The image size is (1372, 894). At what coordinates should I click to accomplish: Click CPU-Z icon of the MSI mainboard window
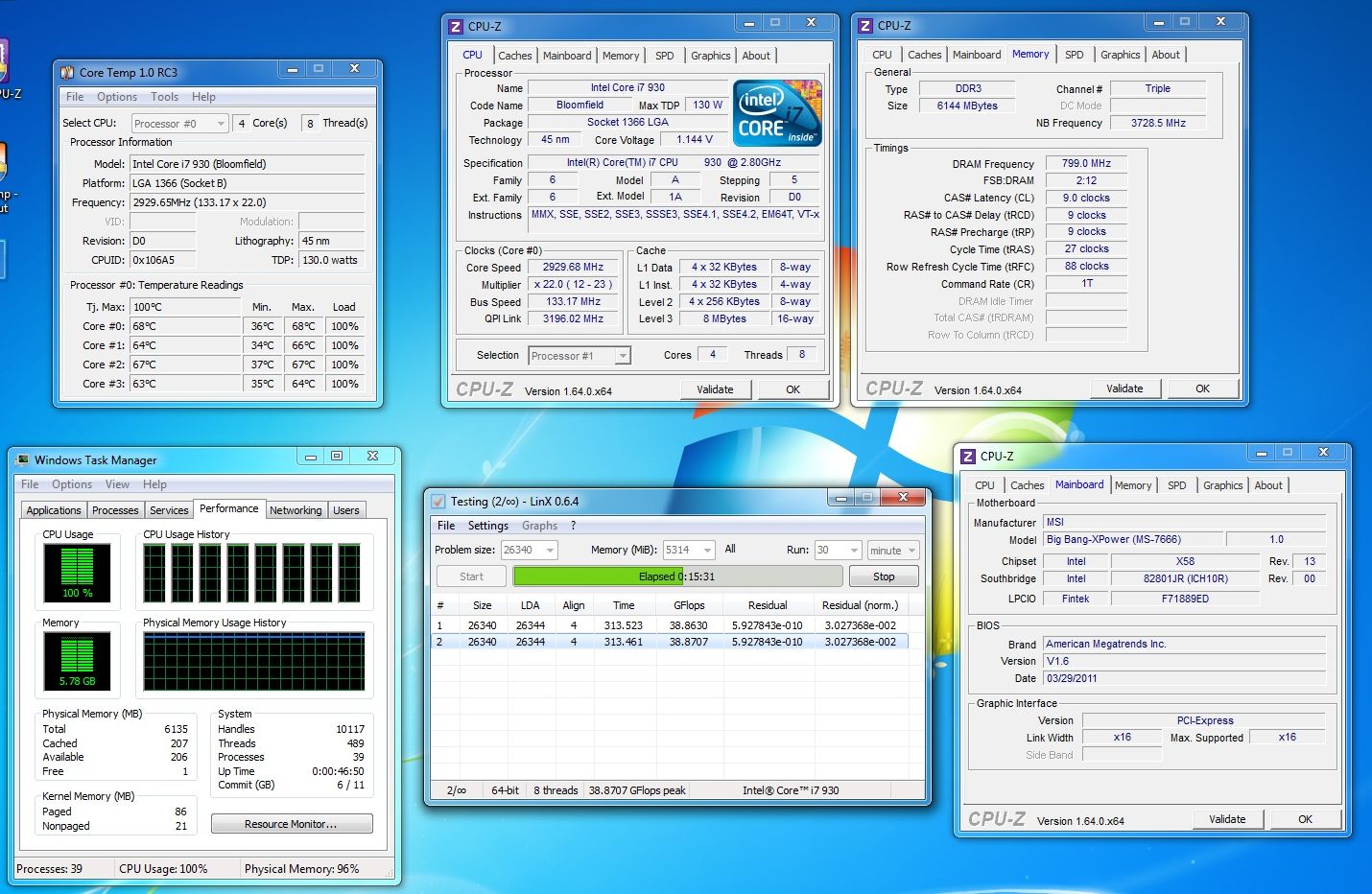[968, 457]
